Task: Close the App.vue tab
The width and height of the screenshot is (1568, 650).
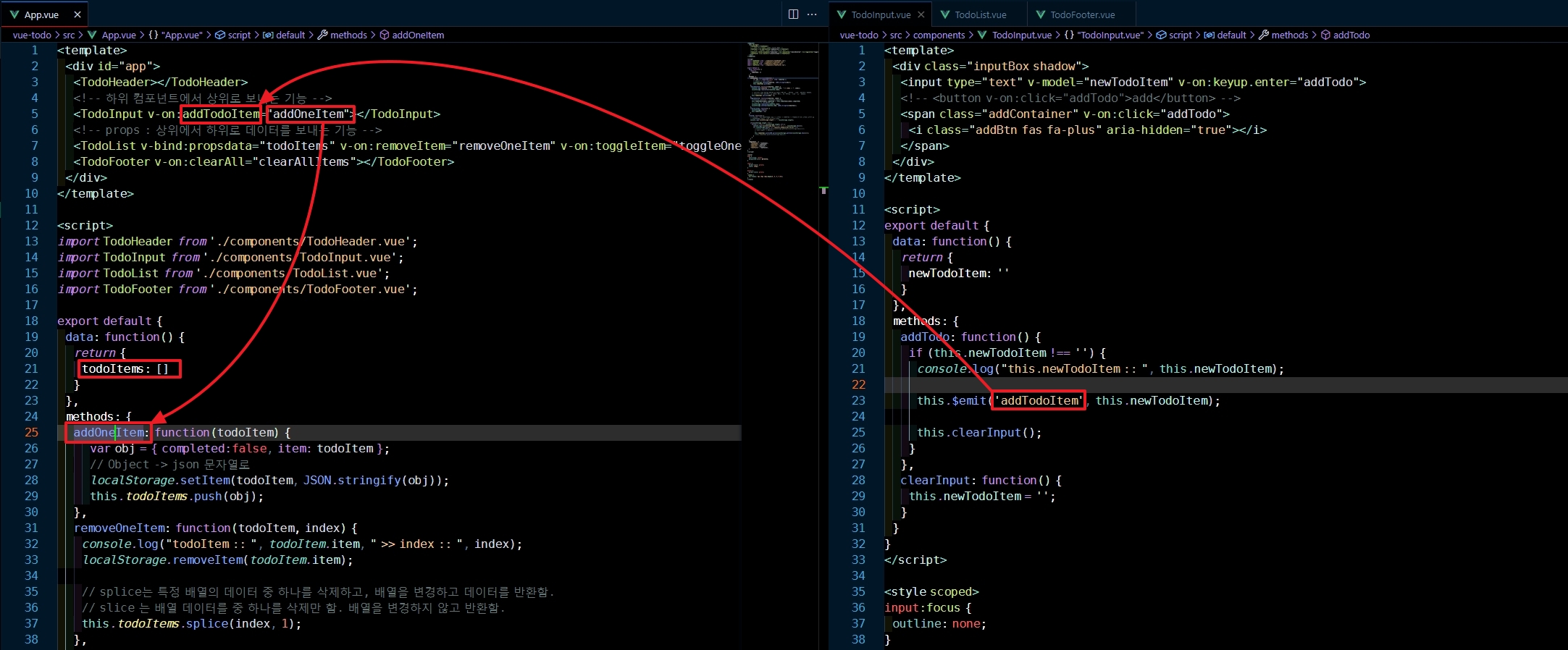Action: point(77,14)
